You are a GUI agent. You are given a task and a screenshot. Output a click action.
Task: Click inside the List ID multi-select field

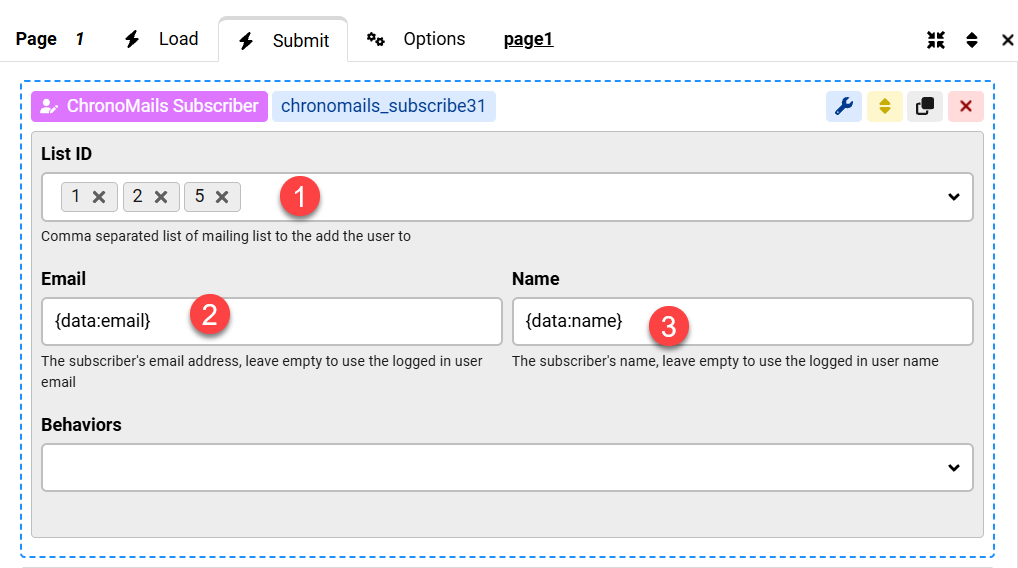pos(507,197)
